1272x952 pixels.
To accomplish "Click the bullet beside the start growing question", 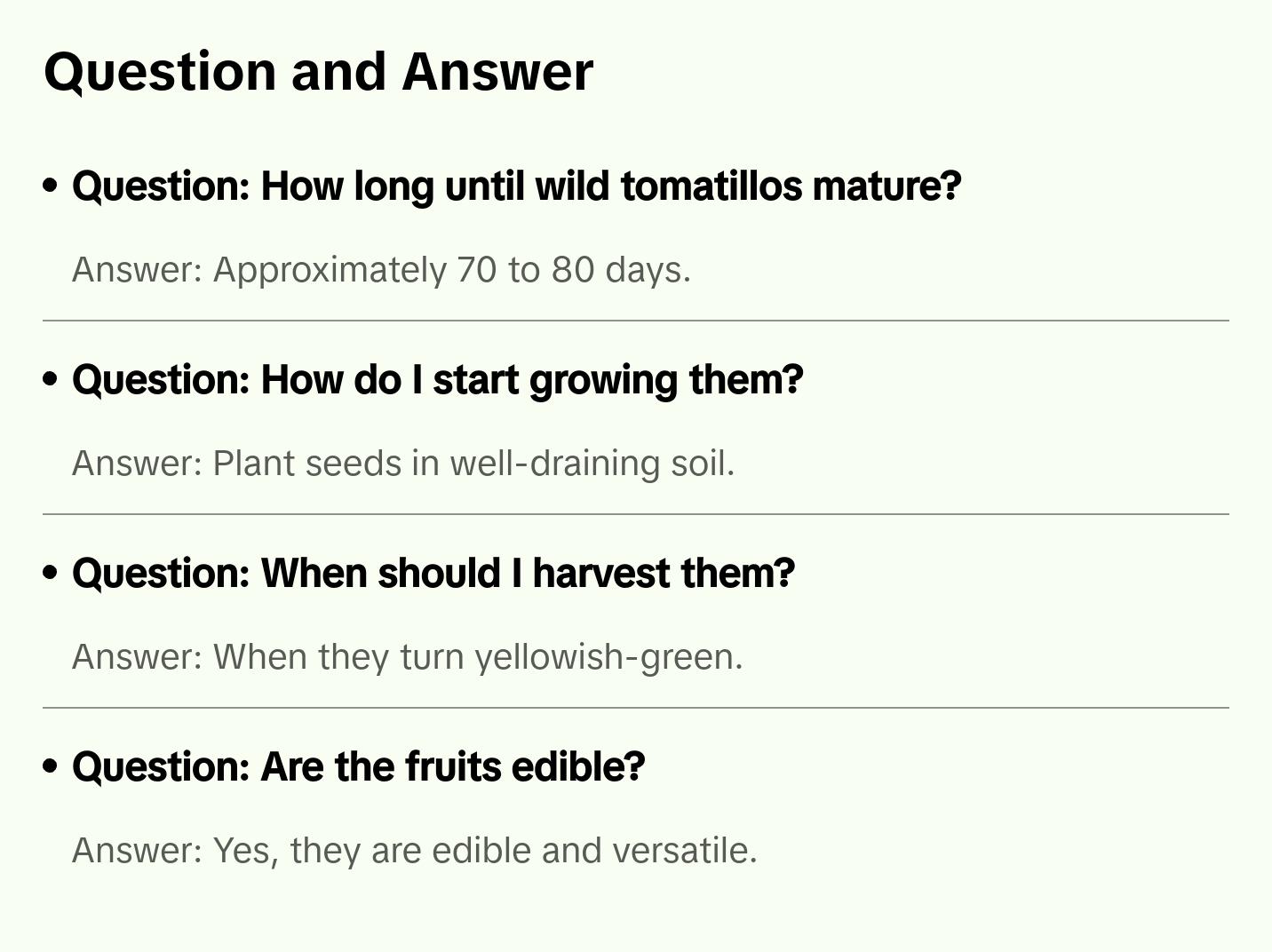I will click(x=51, y=379).
